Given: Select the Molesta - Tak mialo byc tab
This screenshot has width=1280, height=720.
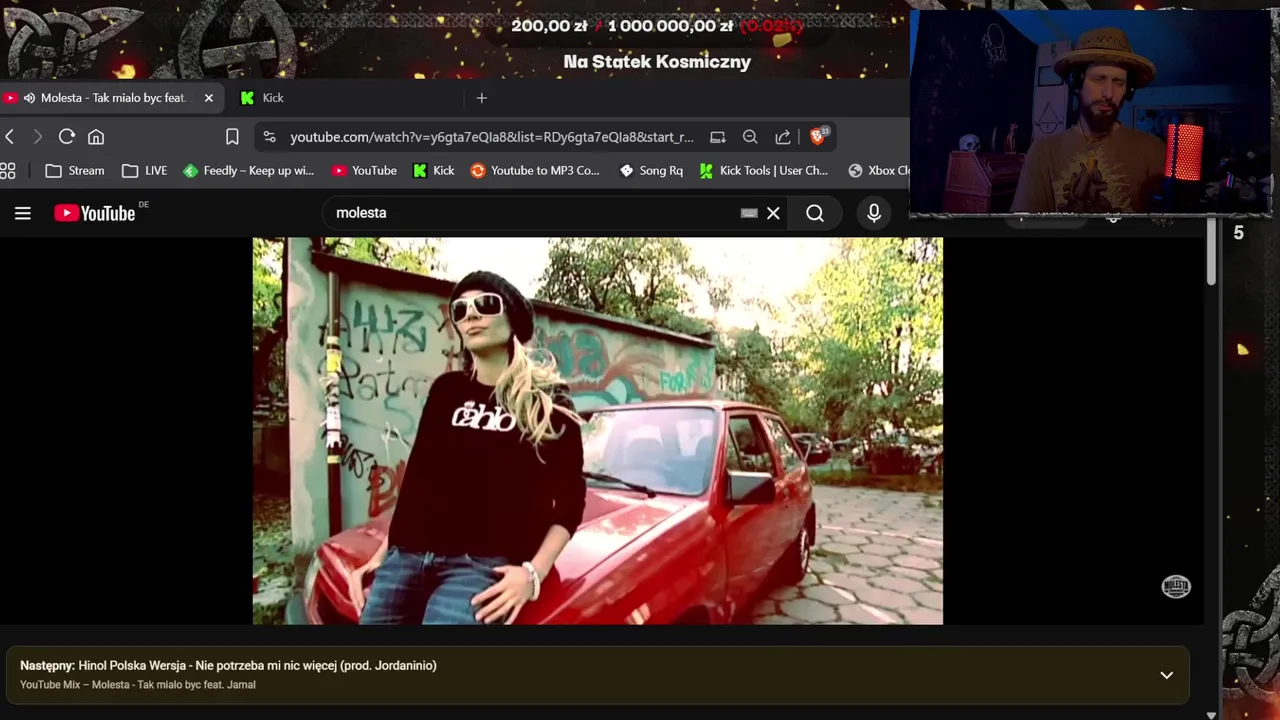Looking at the screenshot, I should tap(113, 98).
